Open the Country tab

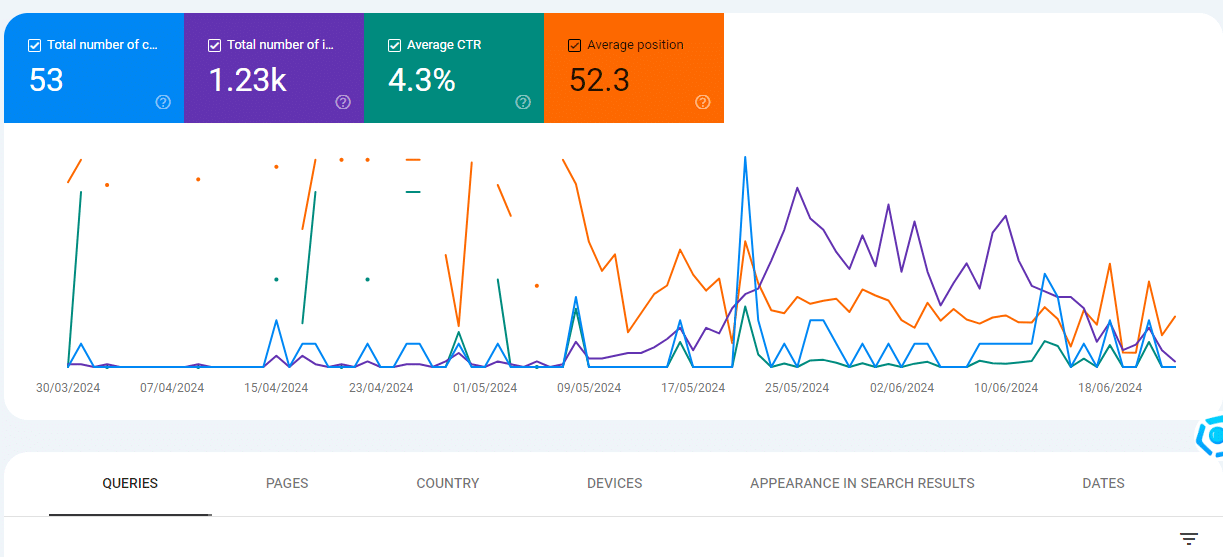click(x=447, y=484)
